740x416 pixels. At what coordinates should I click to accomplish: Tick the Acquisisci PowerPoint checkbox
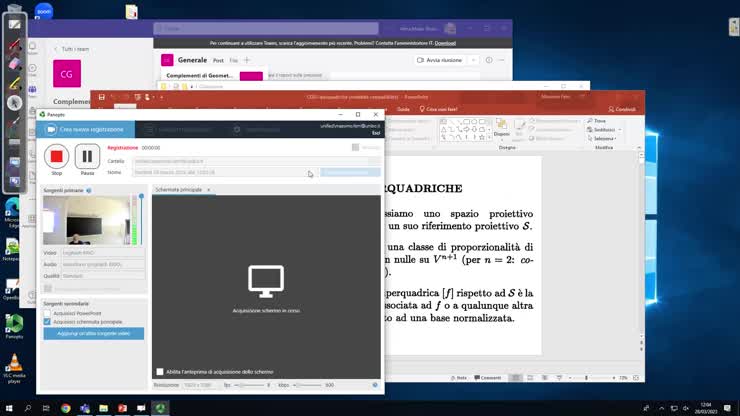tap(47, 313)
